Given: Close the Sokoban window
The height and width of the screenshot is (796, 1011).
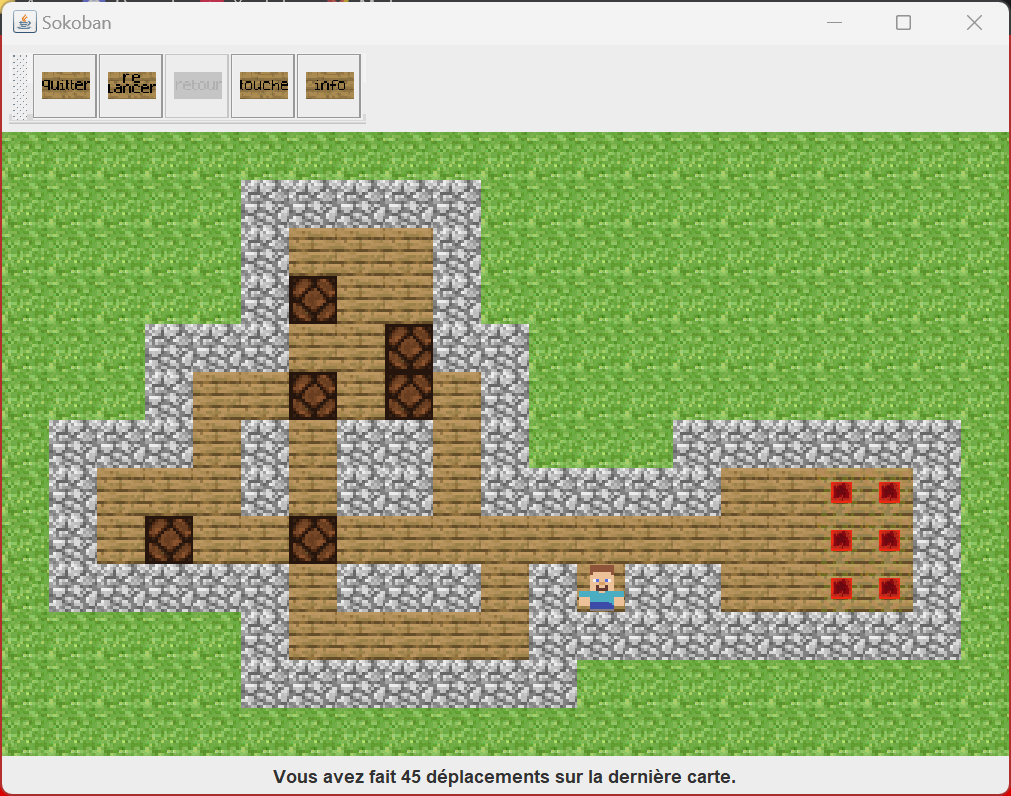Looking at the screenshot, I should coord(974,22).
